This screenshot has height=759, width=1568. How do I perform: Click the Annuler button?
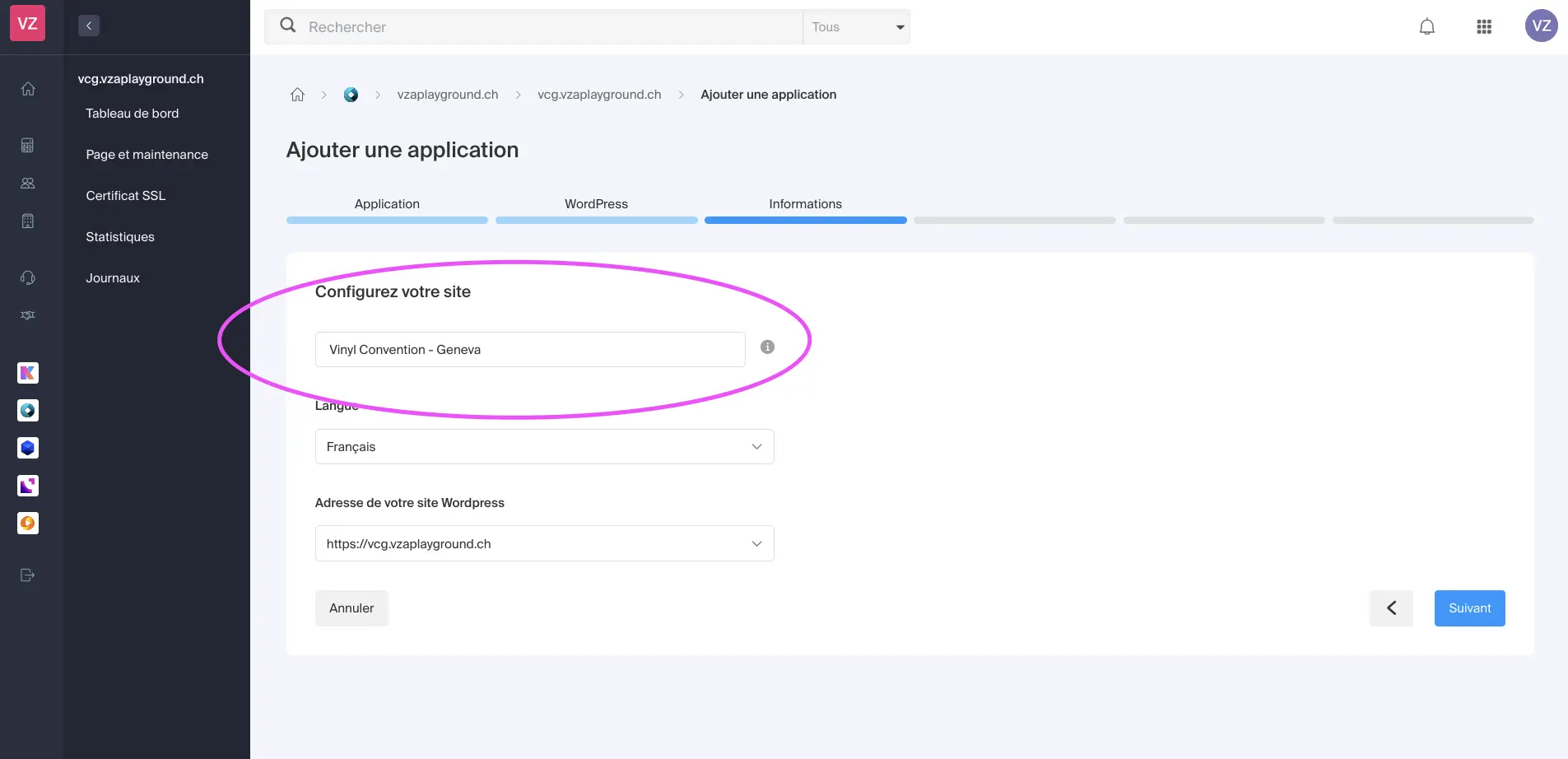pos(351,608)
